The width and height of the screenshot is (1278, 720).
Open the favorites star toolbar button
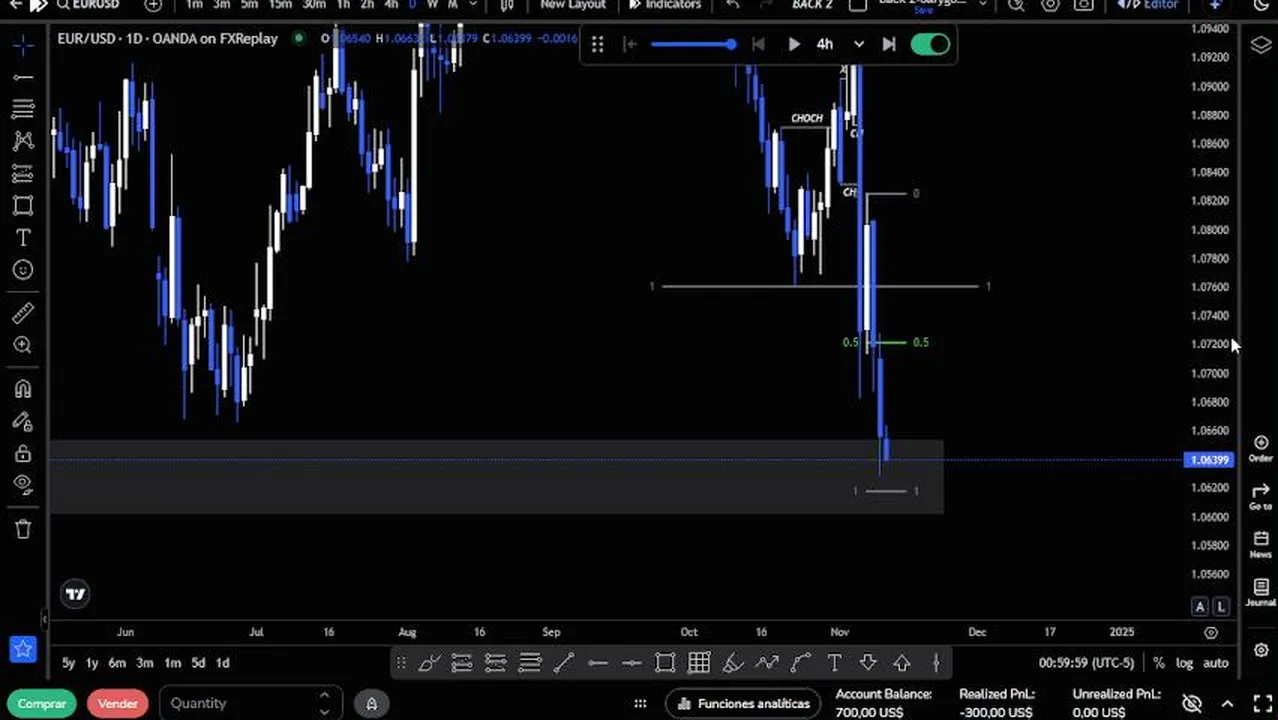pyautogui.click(x=23, y=649)
